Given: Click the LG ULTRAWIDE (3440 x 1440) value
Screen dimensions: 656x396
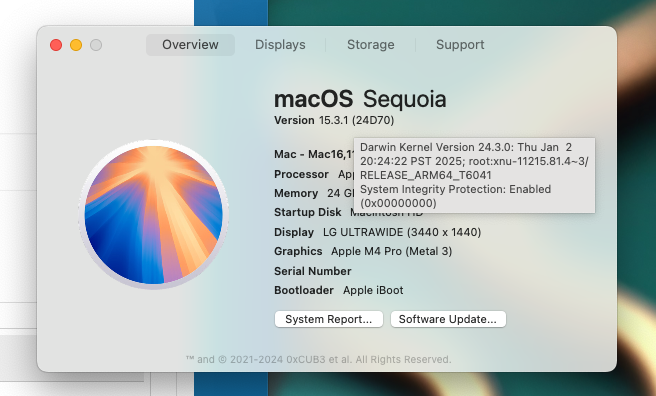Looking at the screenshot, I should pos(402,232).
